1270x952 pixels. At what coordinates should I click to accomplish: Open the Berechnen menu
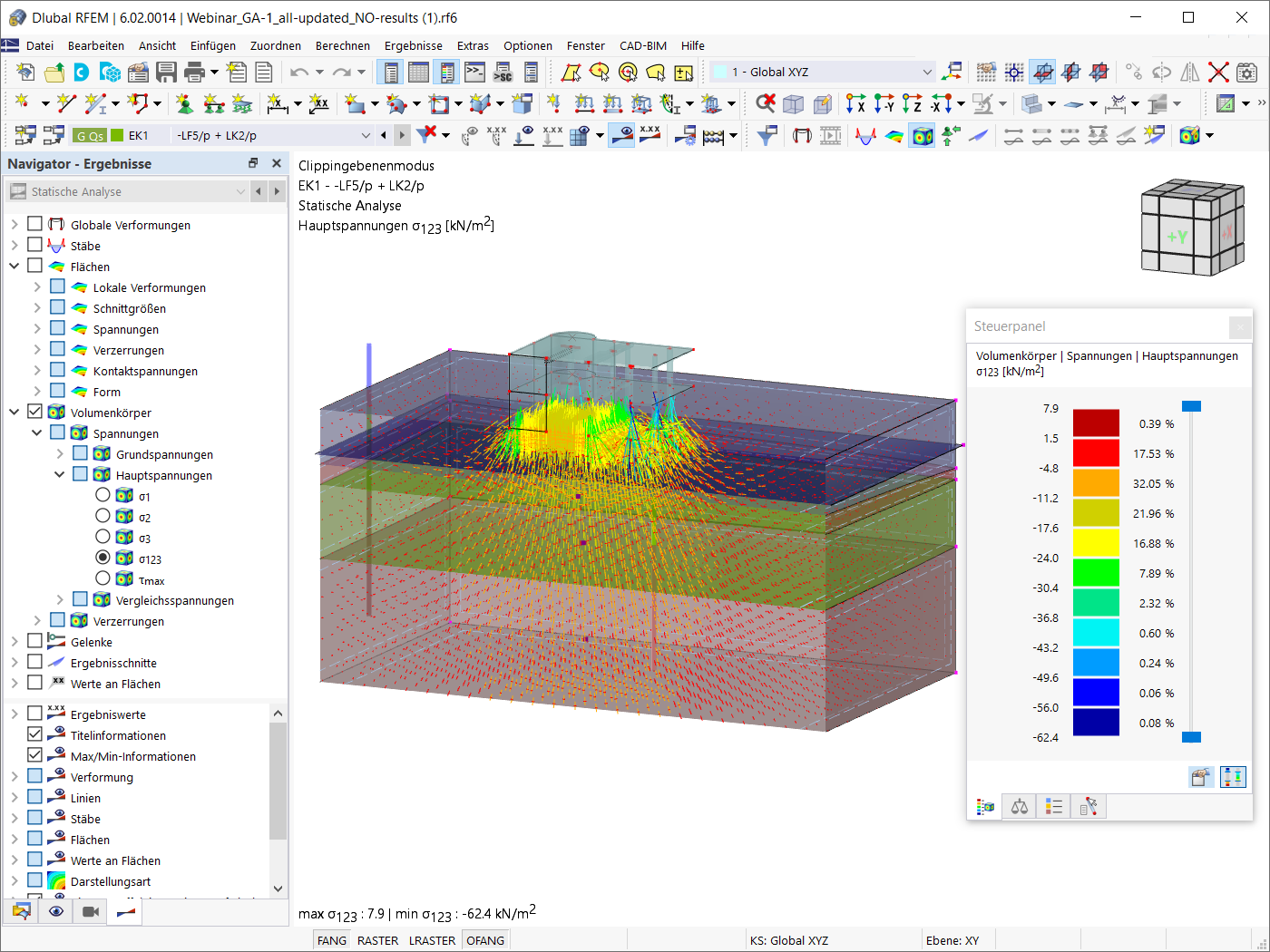pyautogui.click(x=342, y=45)
